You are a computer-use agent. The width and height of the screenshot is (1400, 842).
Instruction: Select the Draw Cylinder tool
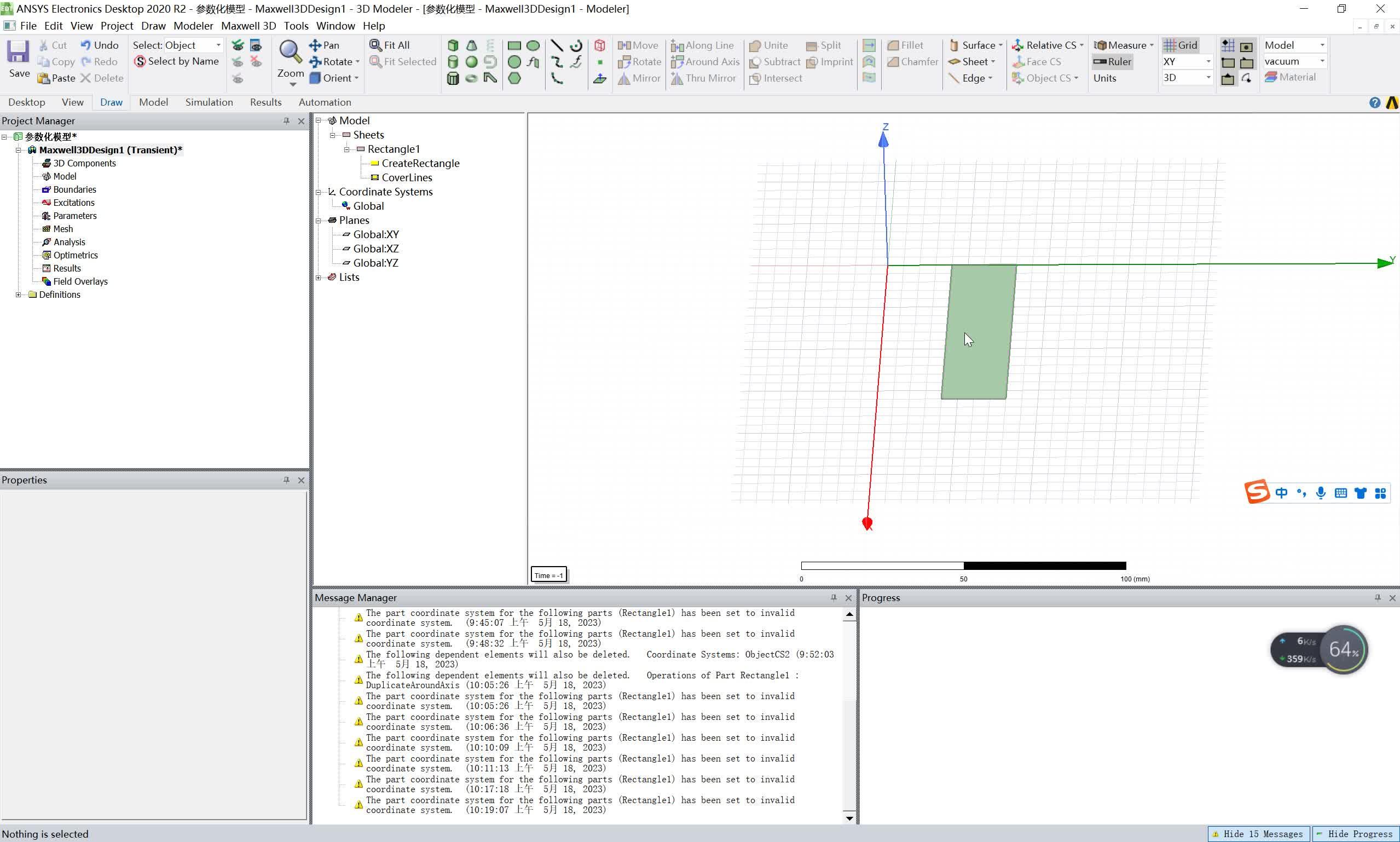453,62
